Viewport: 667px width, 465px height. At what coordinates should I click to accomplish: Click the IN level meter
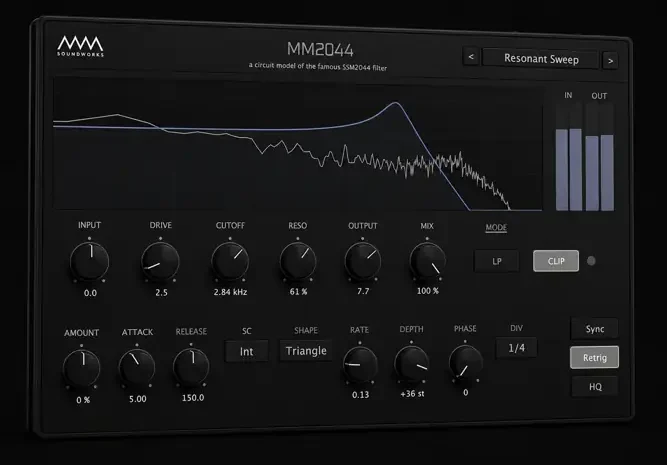pyautogui.click(x=569, y=157)
